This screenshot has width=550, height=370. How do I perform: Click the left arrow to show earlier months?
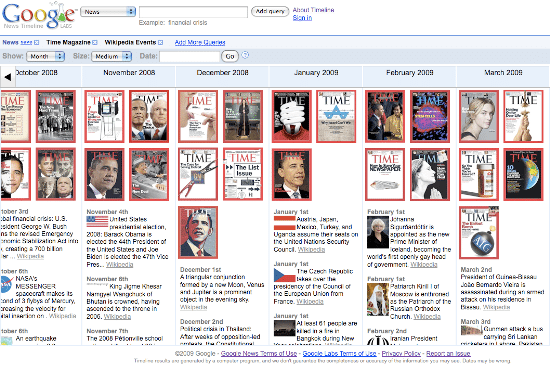7,77
